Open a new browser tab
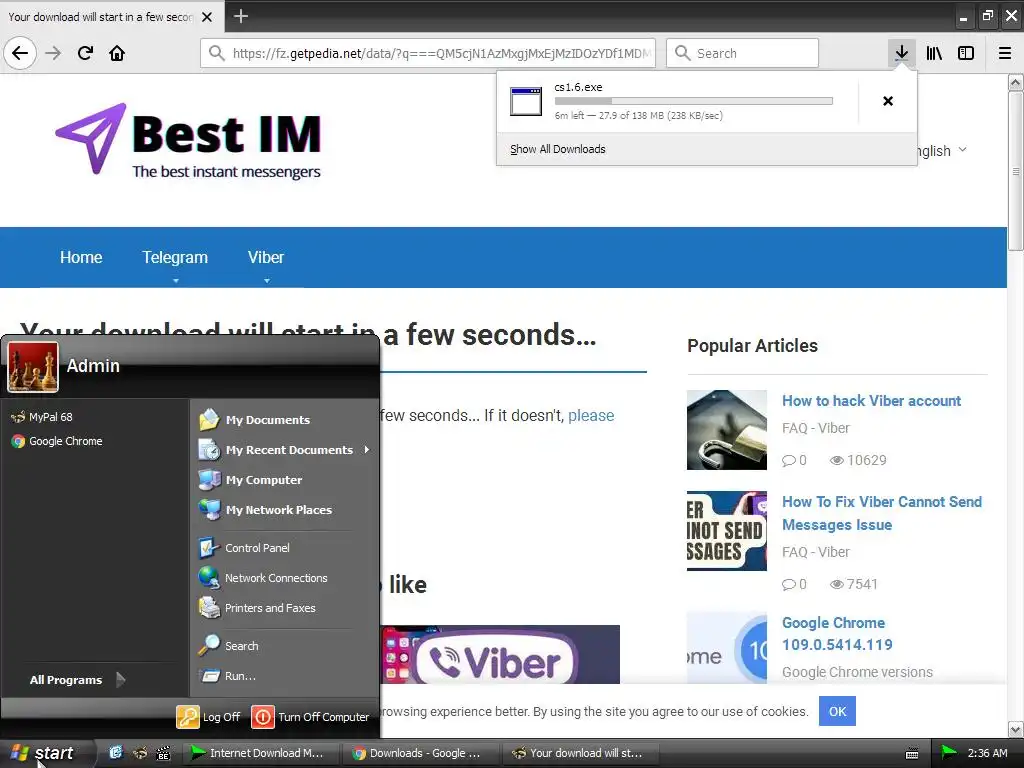 (241, 16)
